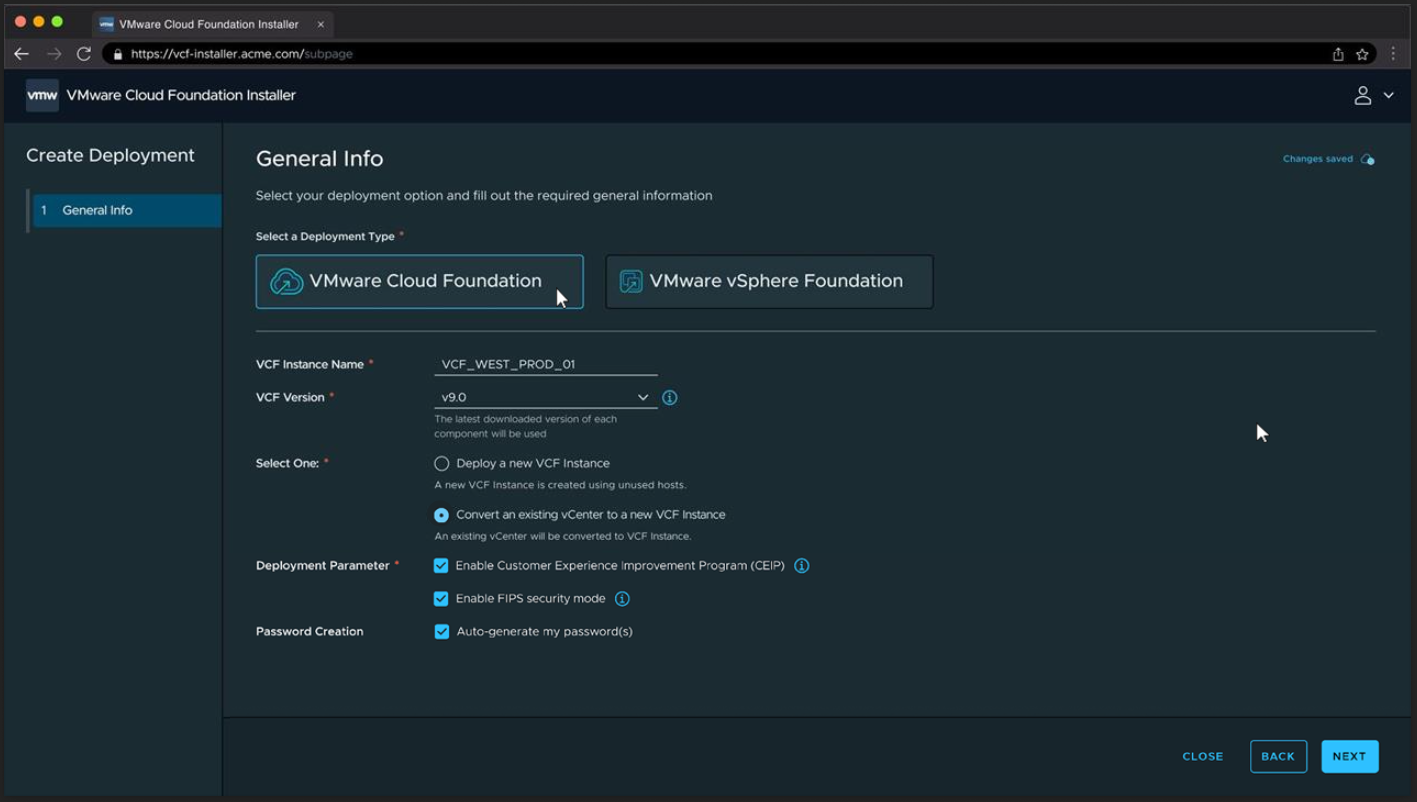The width and height of the screenshot is (1417, 802).
Task: Toggle Auto-generate my password(s) checkbox
Action: (442, 632)
